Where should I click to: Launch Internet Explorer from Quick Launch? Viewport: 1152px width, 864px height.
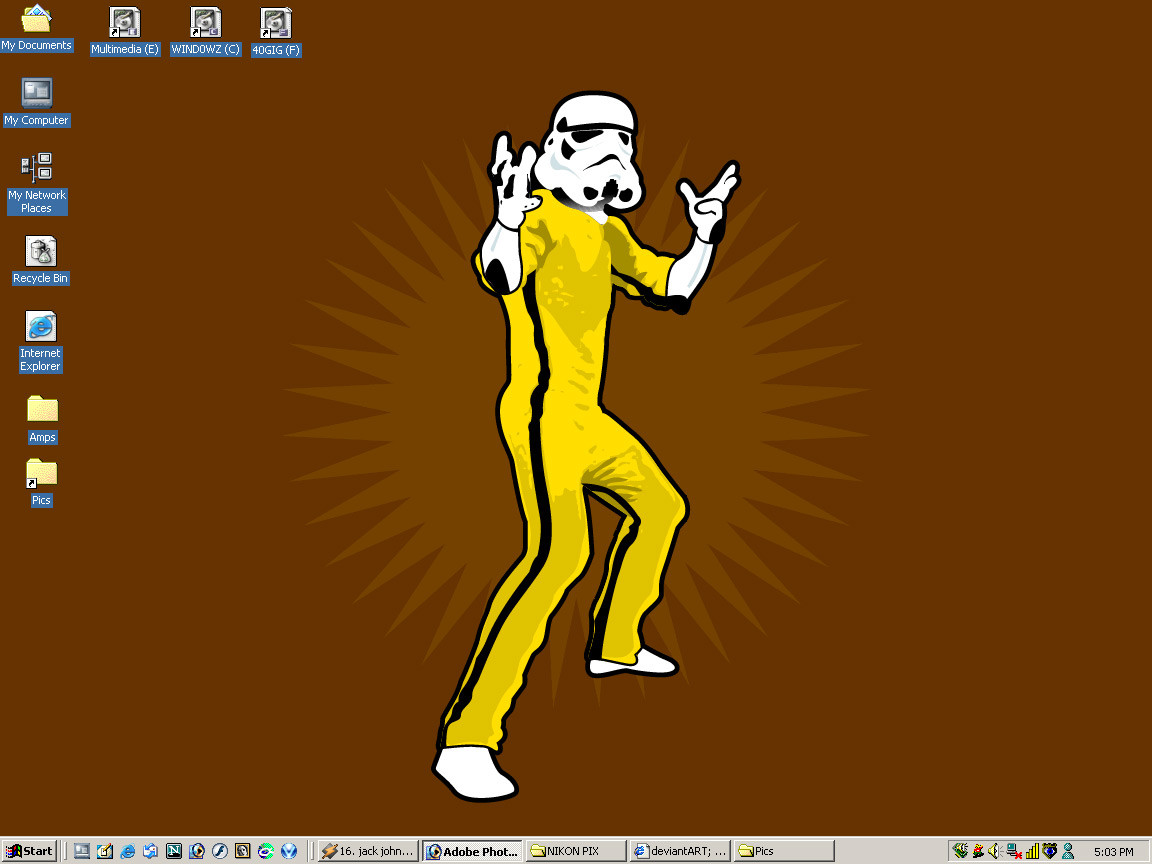[x=128, y=851]
